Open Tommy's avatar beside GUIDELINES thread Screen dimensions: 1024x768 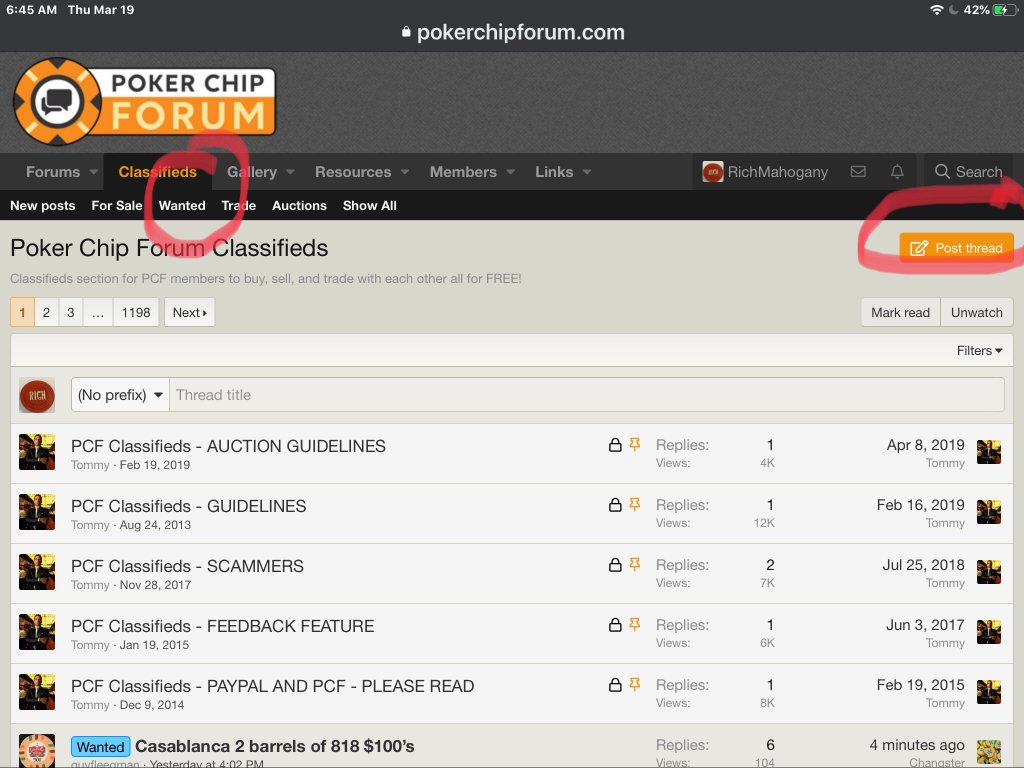click(37, 512)
